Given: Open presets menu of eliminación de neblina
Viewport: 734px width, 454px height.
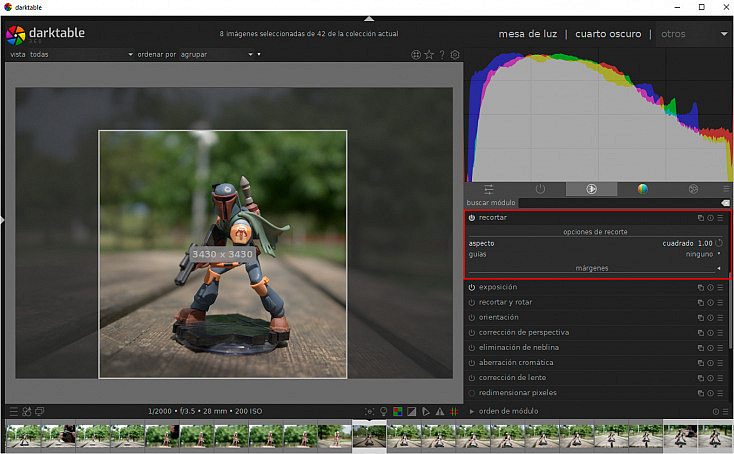Looking at the screenshot, I should click(720, 348).
